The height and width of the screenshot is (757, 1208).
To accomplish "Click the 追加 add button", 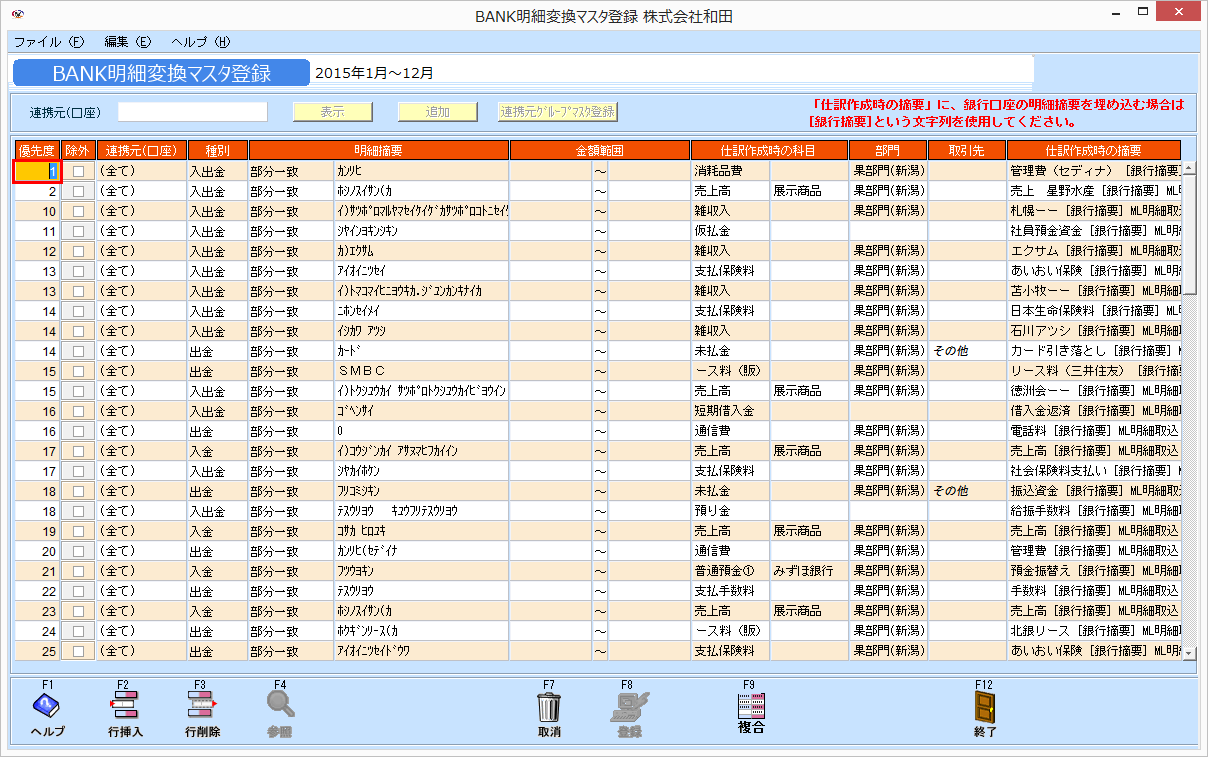I will point(437,111).
